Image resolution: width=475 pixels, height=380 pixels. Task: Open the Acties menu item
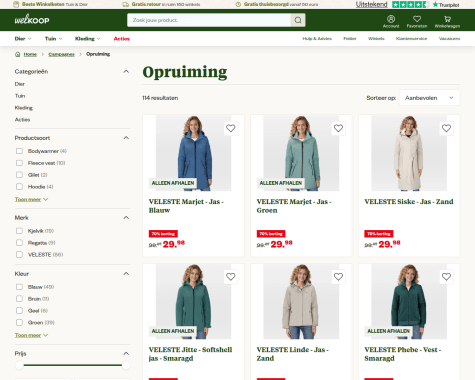pos(122,39)
